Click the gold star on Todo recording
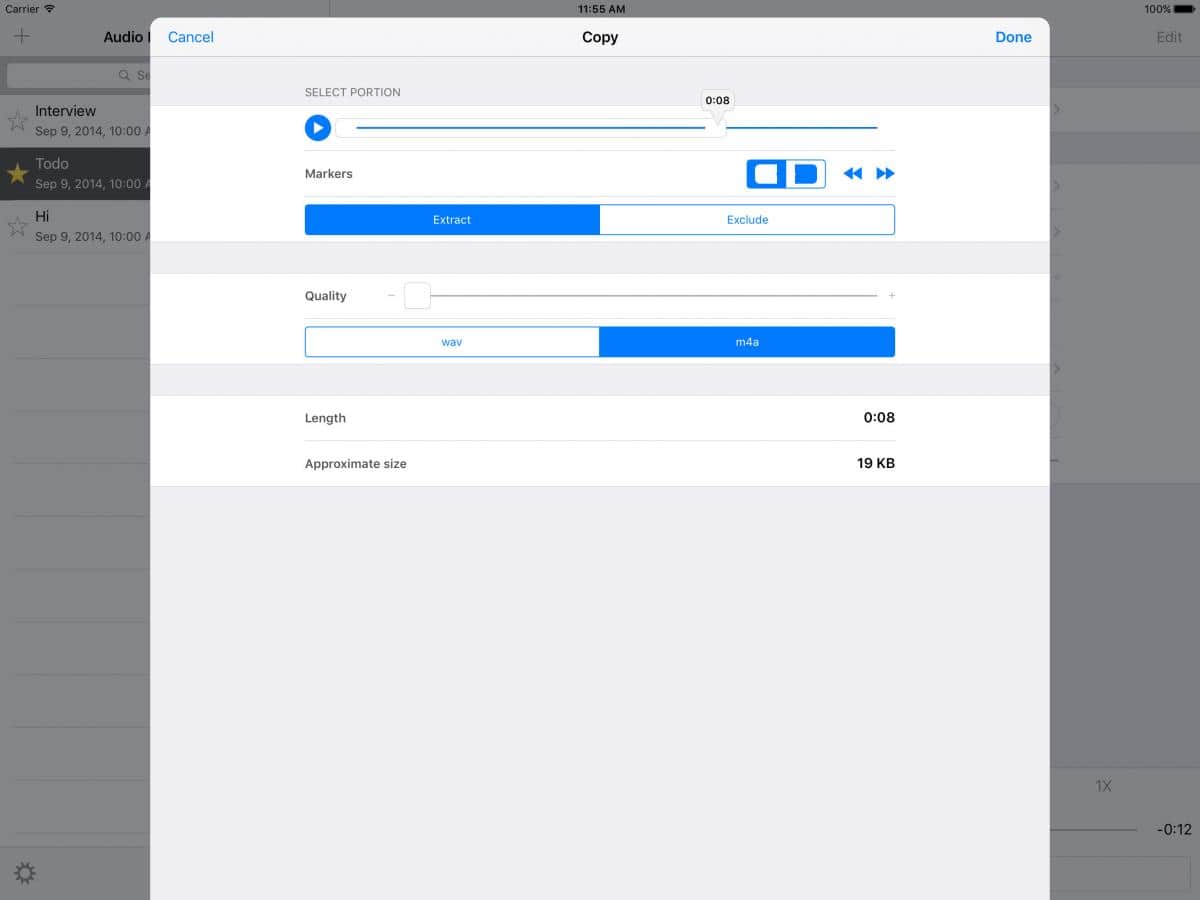Screen dimensions: 1200x900 (17, 174)
